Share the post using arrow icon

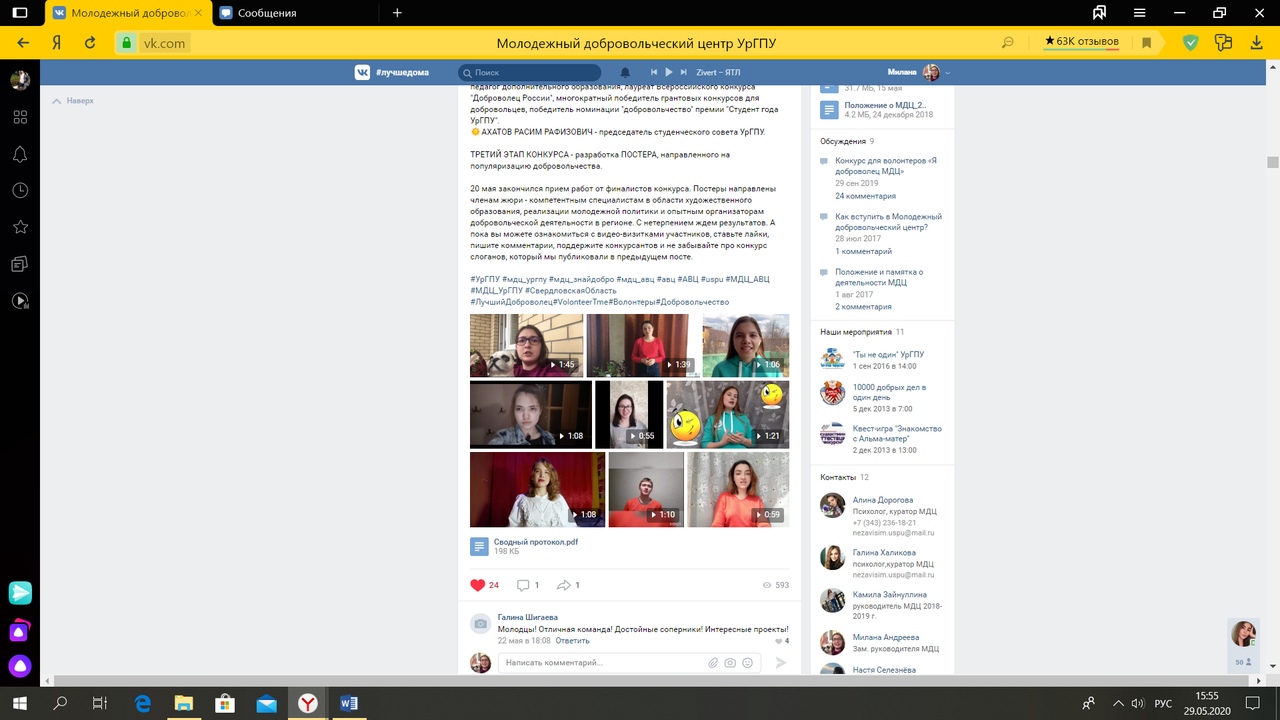tap(564, 585)
